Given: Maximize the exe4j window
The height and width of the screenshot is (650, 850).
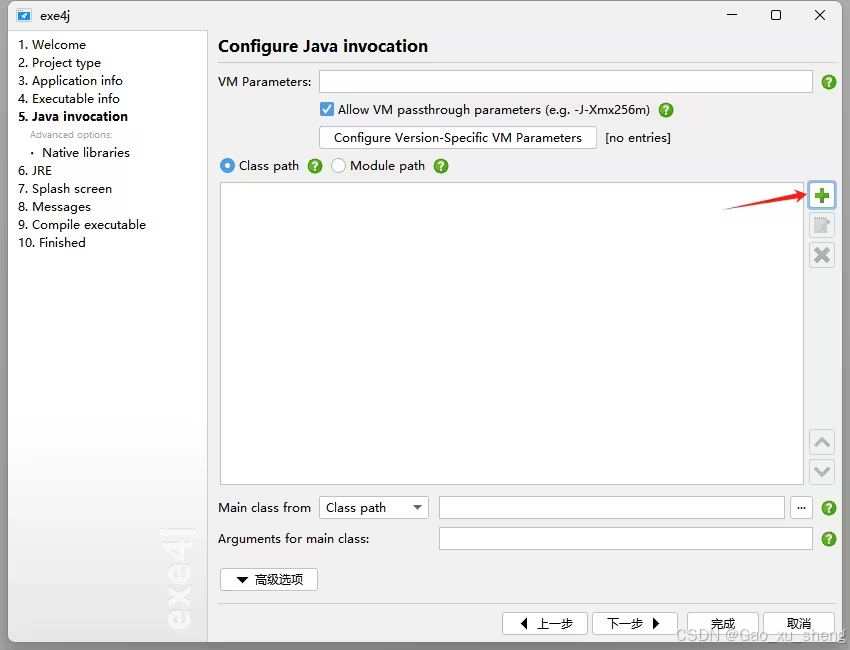Looking at the screenshot, I should tap(776, 15).
